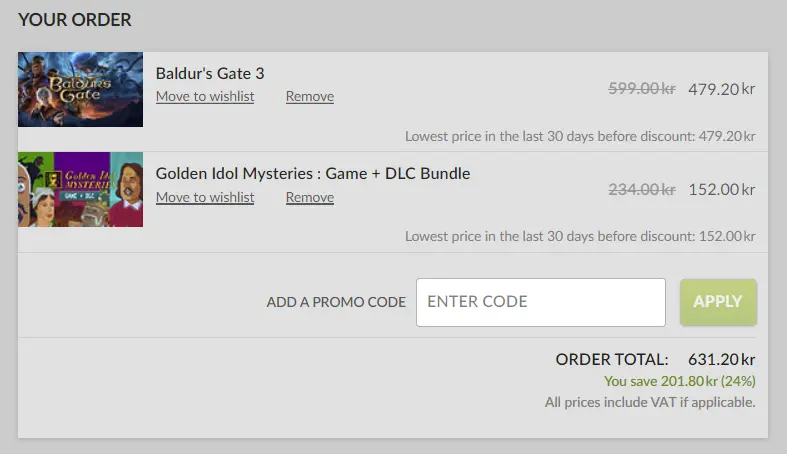Click the Golden Idol Mysteries bundle title
787x454 pixels.
(313, 174)
